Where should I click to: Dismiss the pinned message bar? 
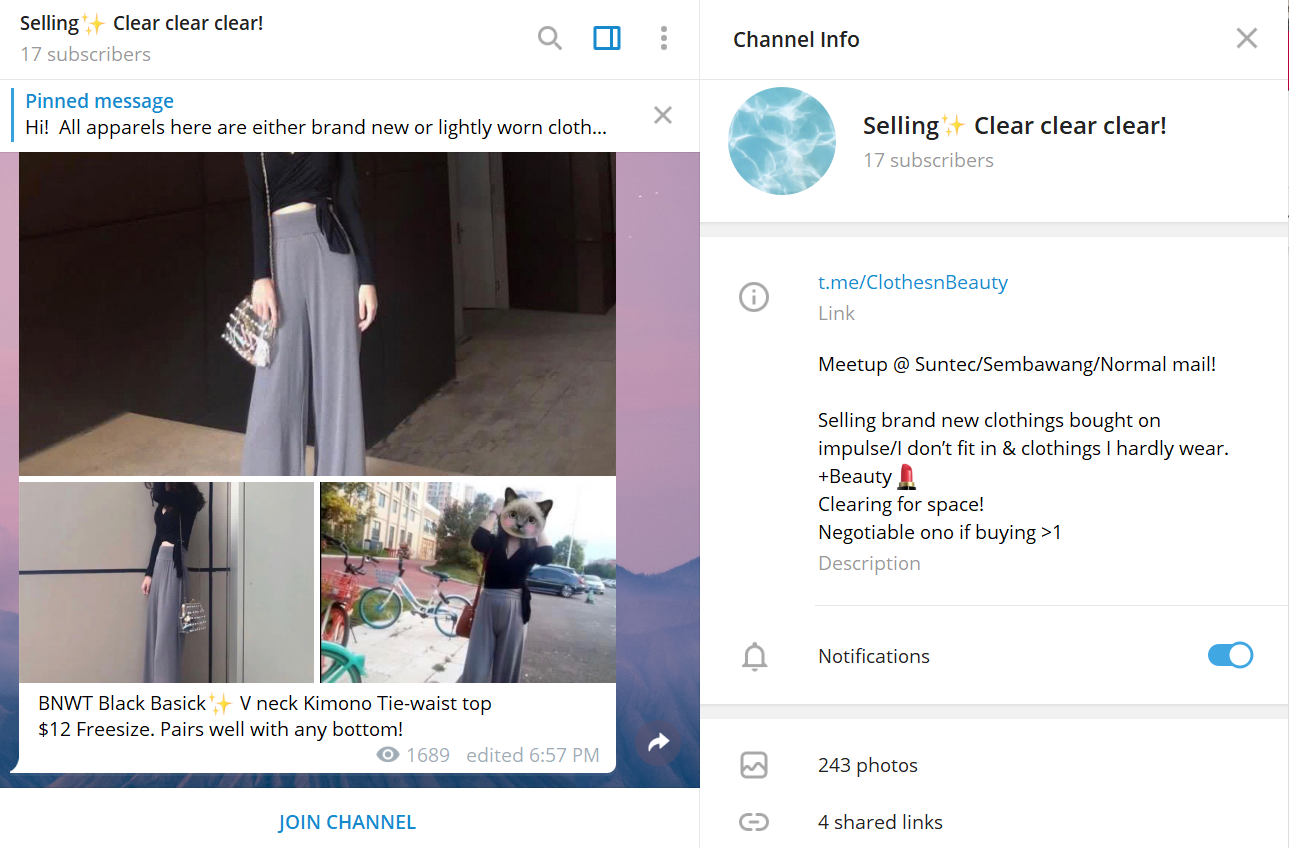coord(662,115)
